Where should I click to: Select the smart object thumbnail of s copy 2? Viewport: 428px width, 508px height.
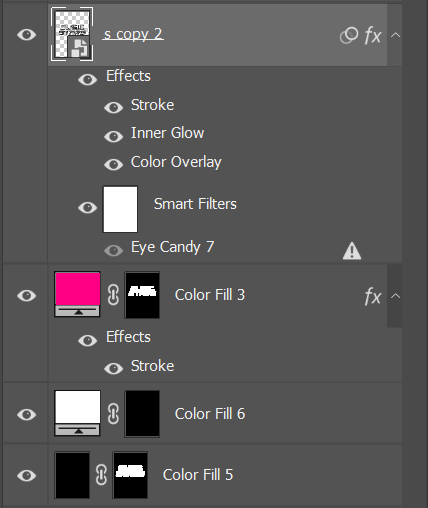pos(72,34)
